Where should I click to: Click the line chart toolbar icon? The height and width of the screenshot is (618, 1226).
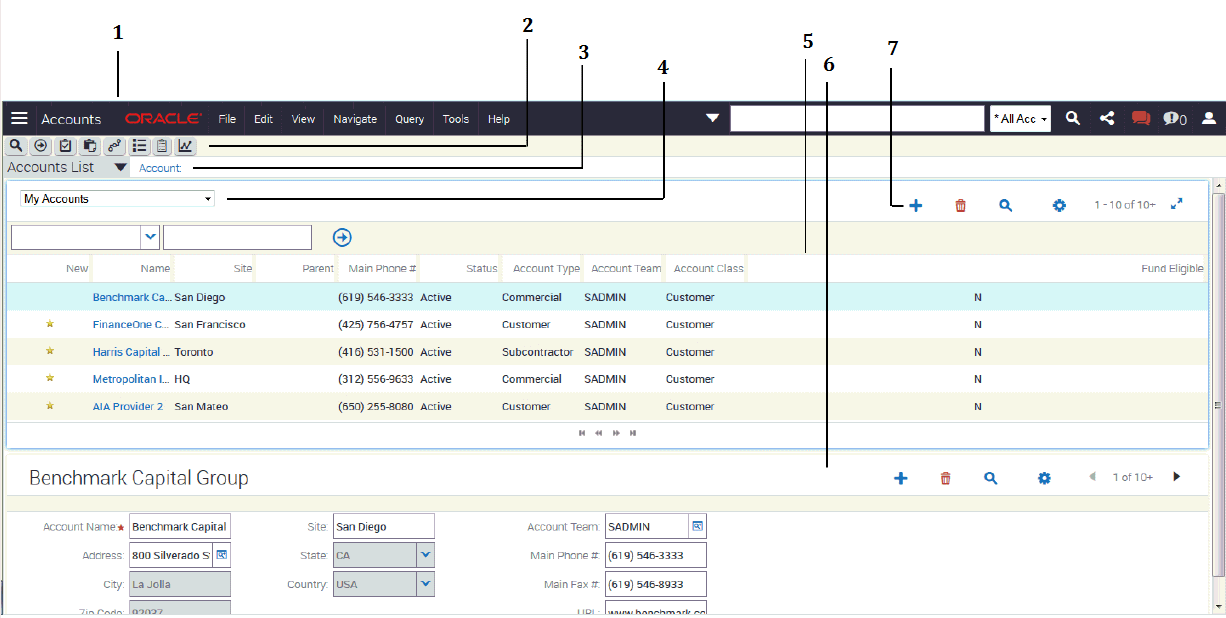[186, 146]
